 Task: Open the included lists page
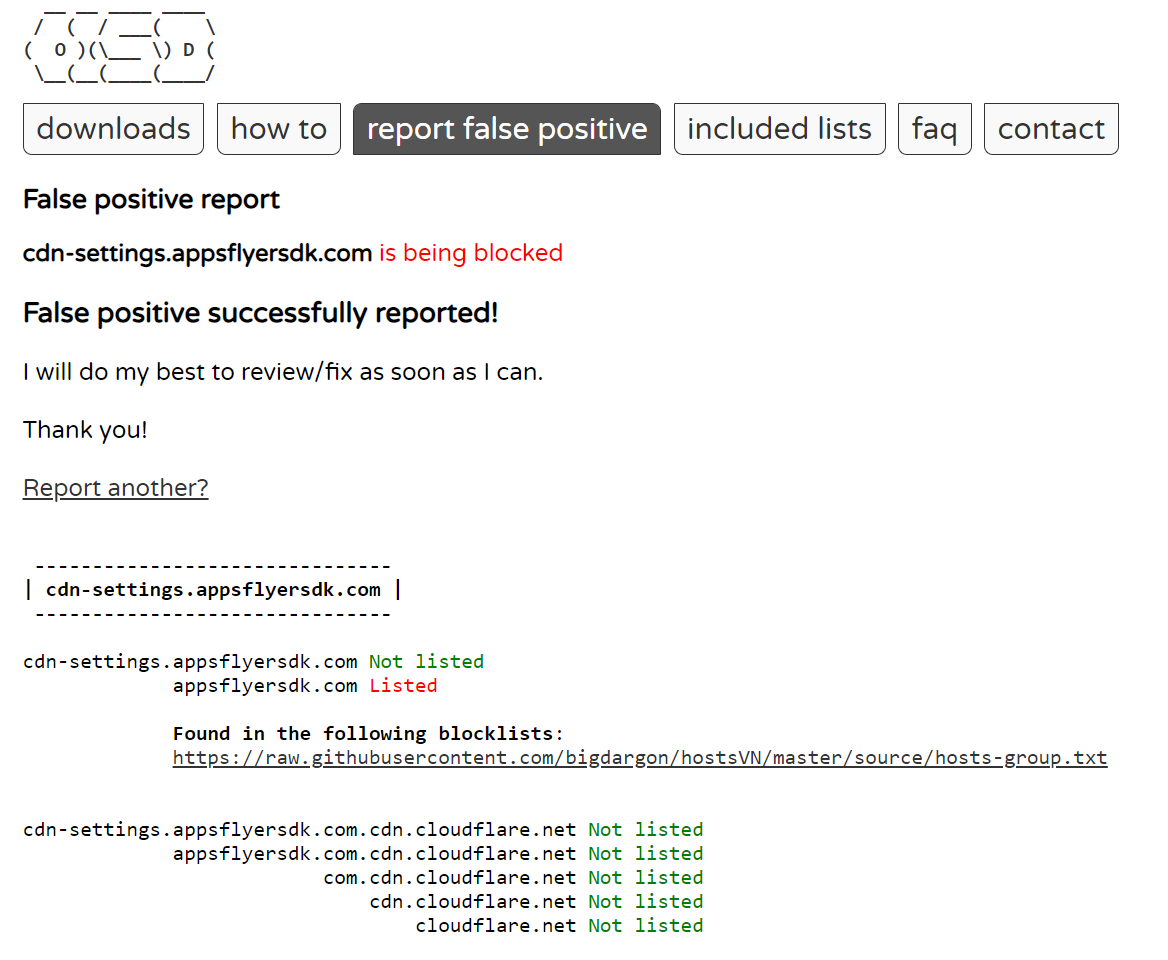point(779,129)
